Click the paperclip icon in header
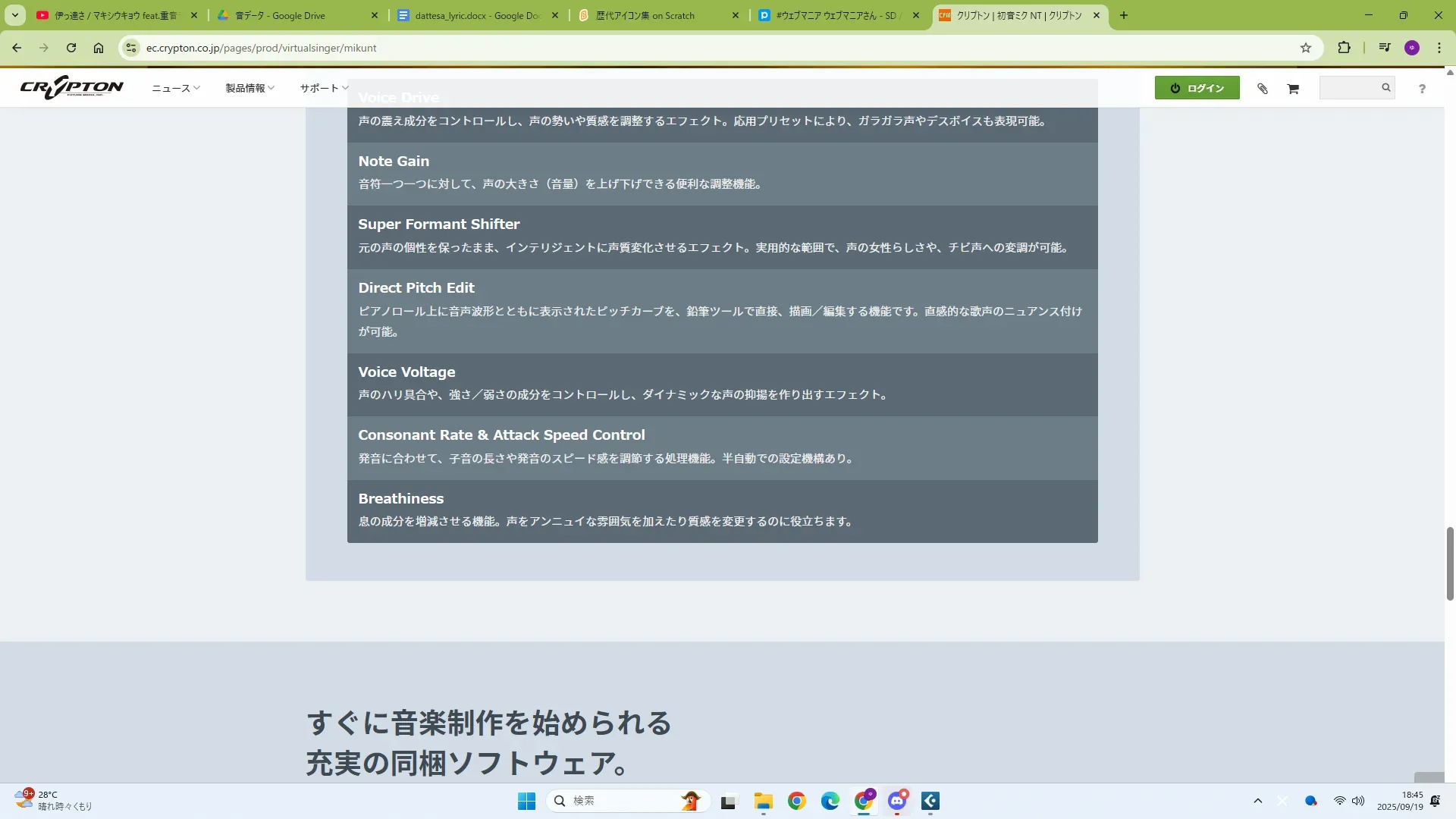The image size is (1456, 819). coord(1263,89)
